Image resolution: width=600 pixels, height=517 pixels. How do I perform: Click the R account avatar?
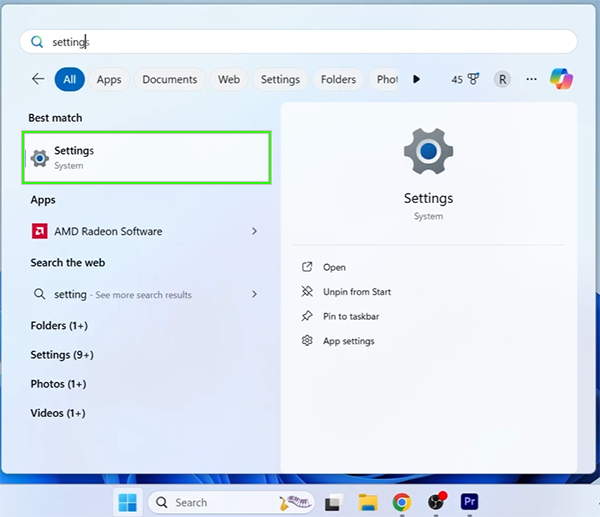[502, 80]
